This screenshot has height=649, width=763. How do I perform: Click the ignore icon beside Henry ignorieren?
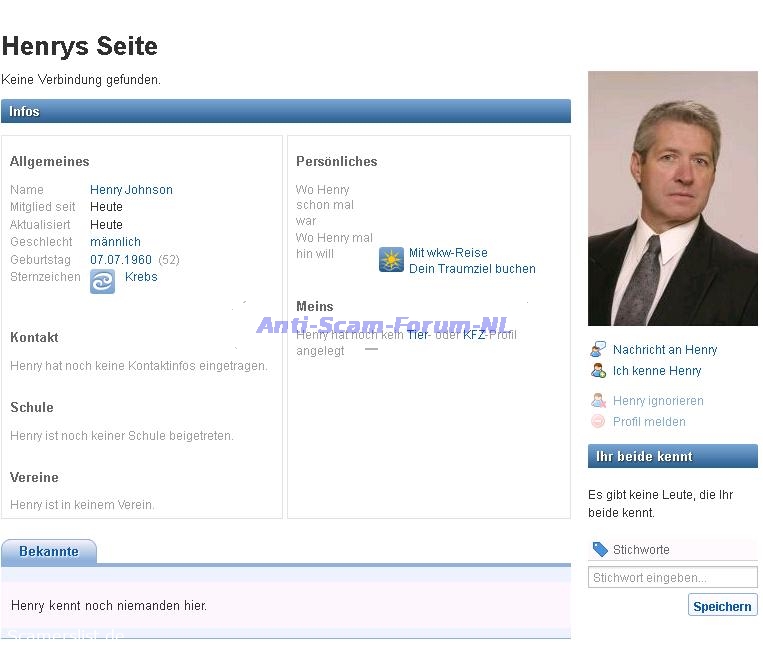pos(598,400)
